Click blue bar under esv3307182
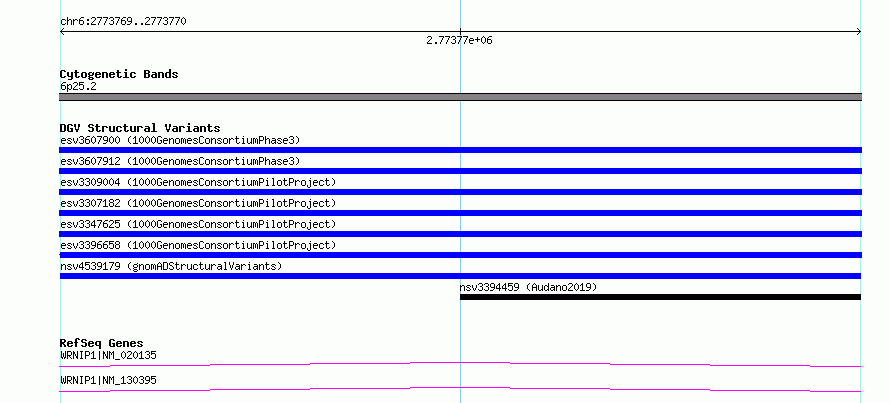The image size is (890, 403). tap(460, 213)
